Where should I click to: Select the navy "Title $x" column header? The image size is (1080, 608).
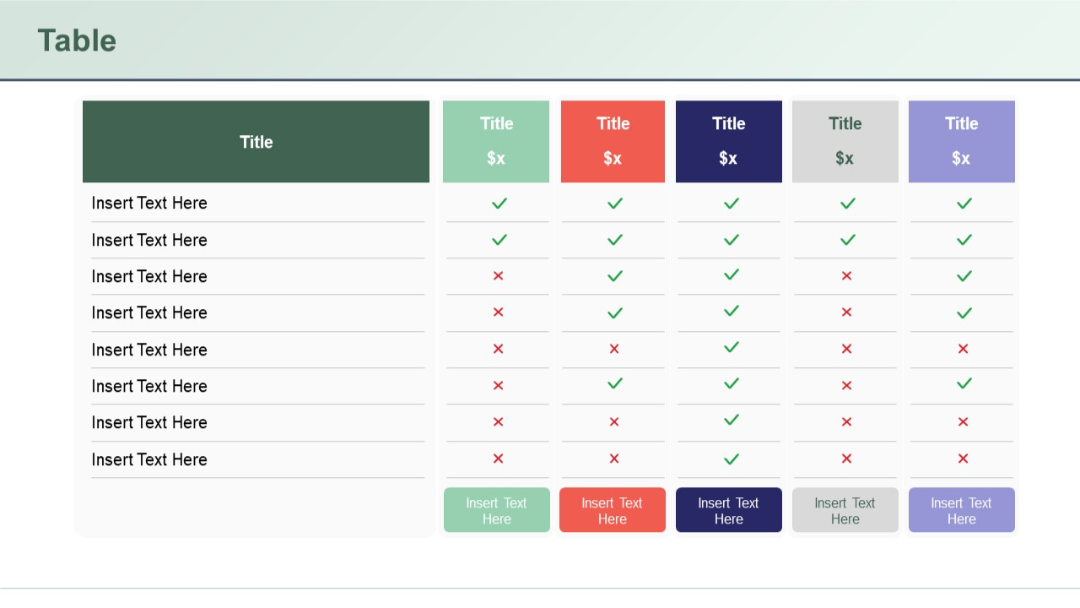coord(729,141)
